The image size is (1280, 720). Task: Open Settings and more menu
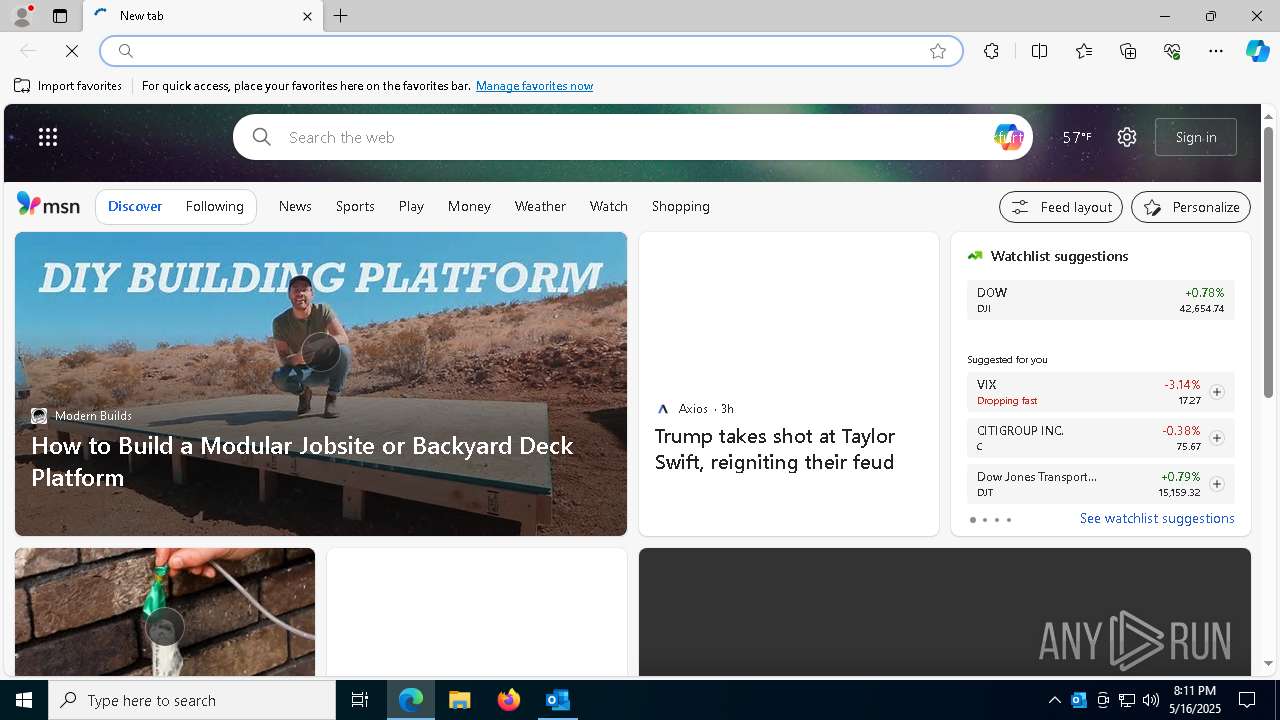pyautogui.click(x=1216, y=51)
